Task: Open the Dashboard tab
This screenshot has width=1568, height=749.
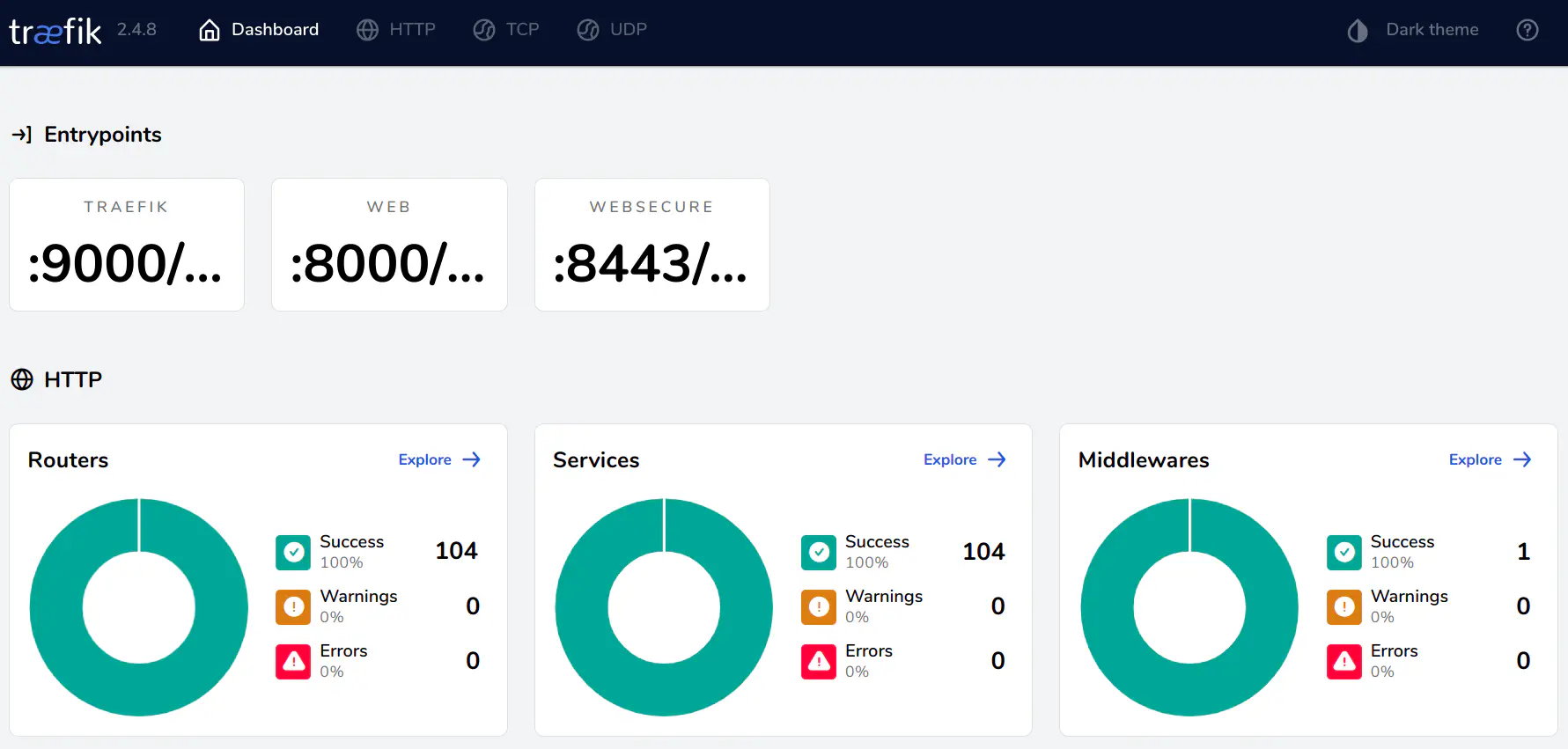Action: (259, 30)
